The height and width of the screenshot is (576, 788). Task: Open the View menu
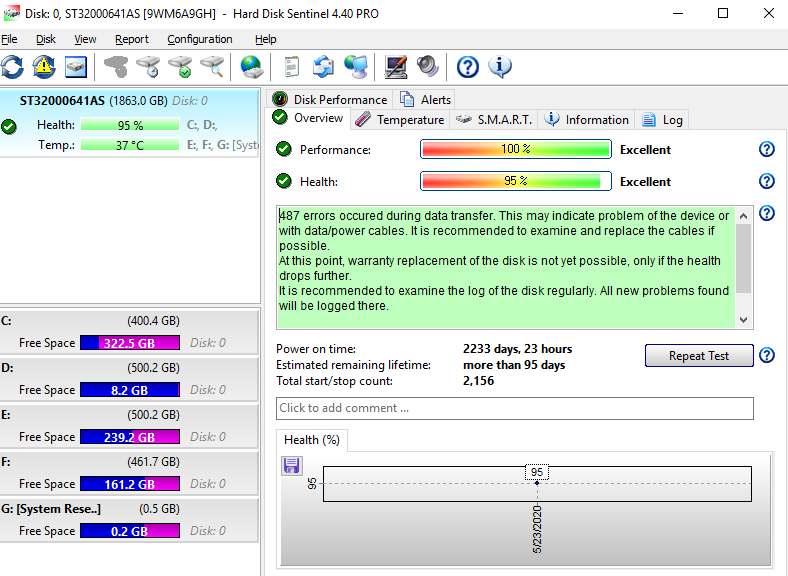(85, 39)
